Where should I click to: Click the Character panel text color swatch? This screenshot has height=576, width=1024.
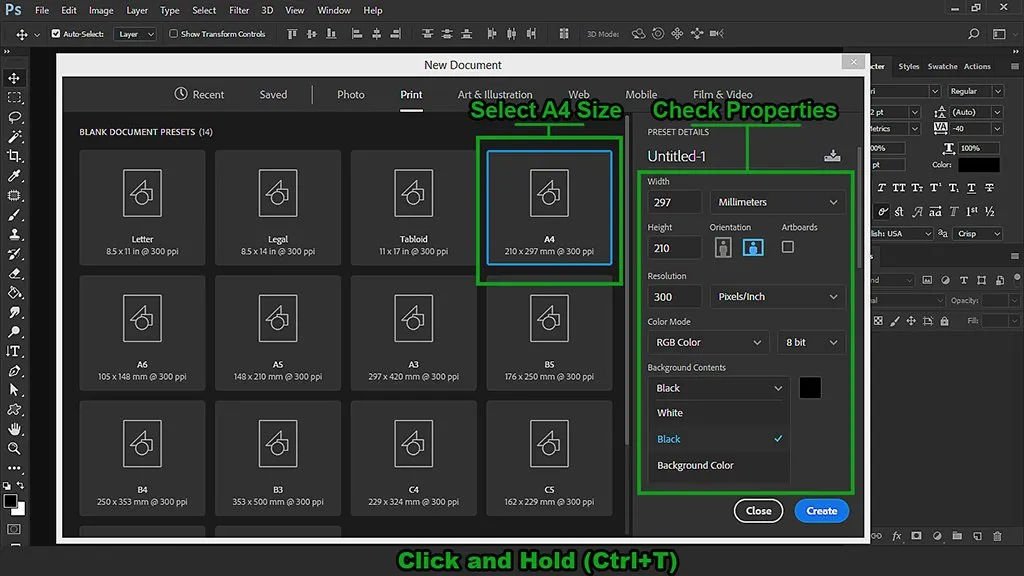(978, 165)
